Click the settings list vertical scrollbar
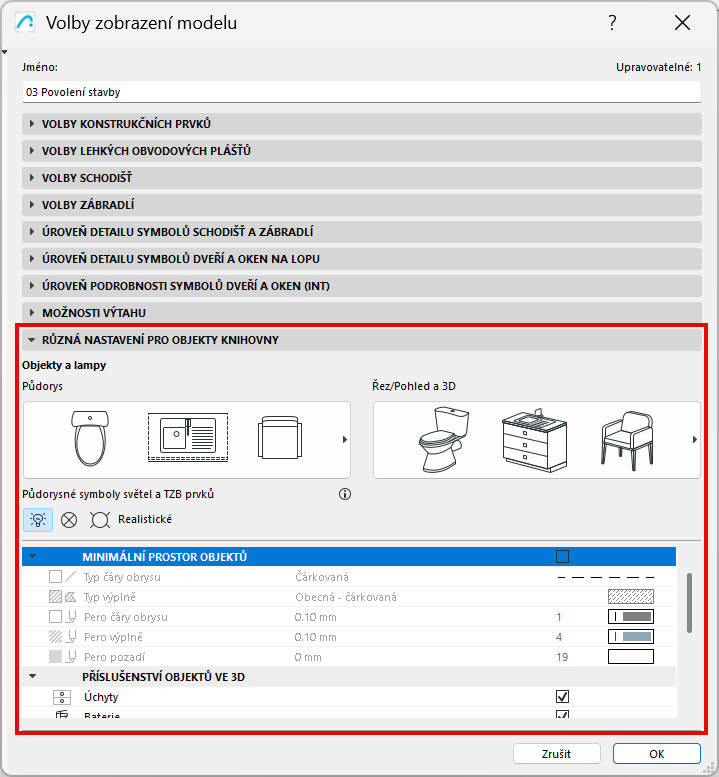This screenshot has height=777, width=719. (689, 603)
